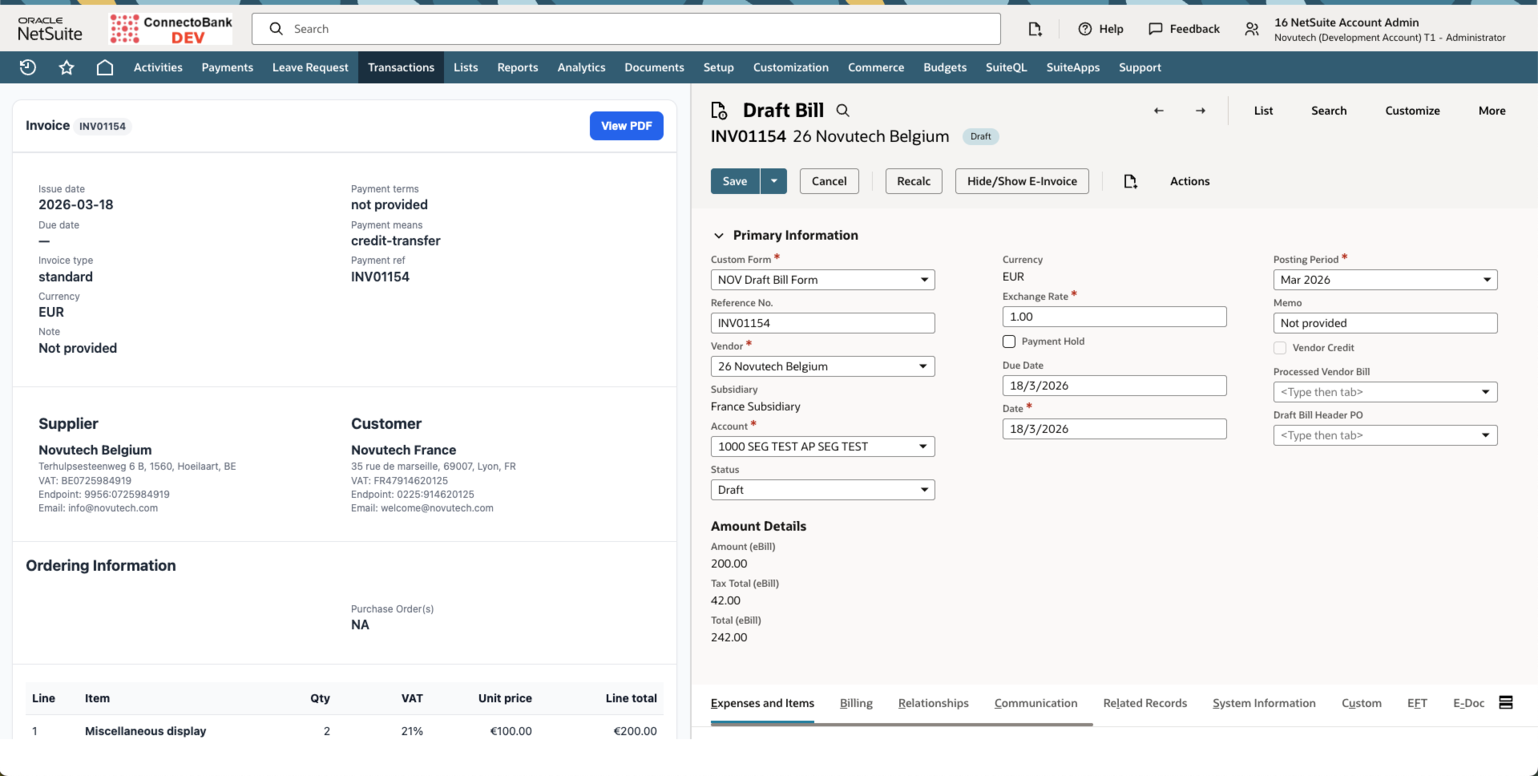Switch to the Billing tab
Image resolution: width=1538 pixels, height=776 pixels.
pos(856,703)
